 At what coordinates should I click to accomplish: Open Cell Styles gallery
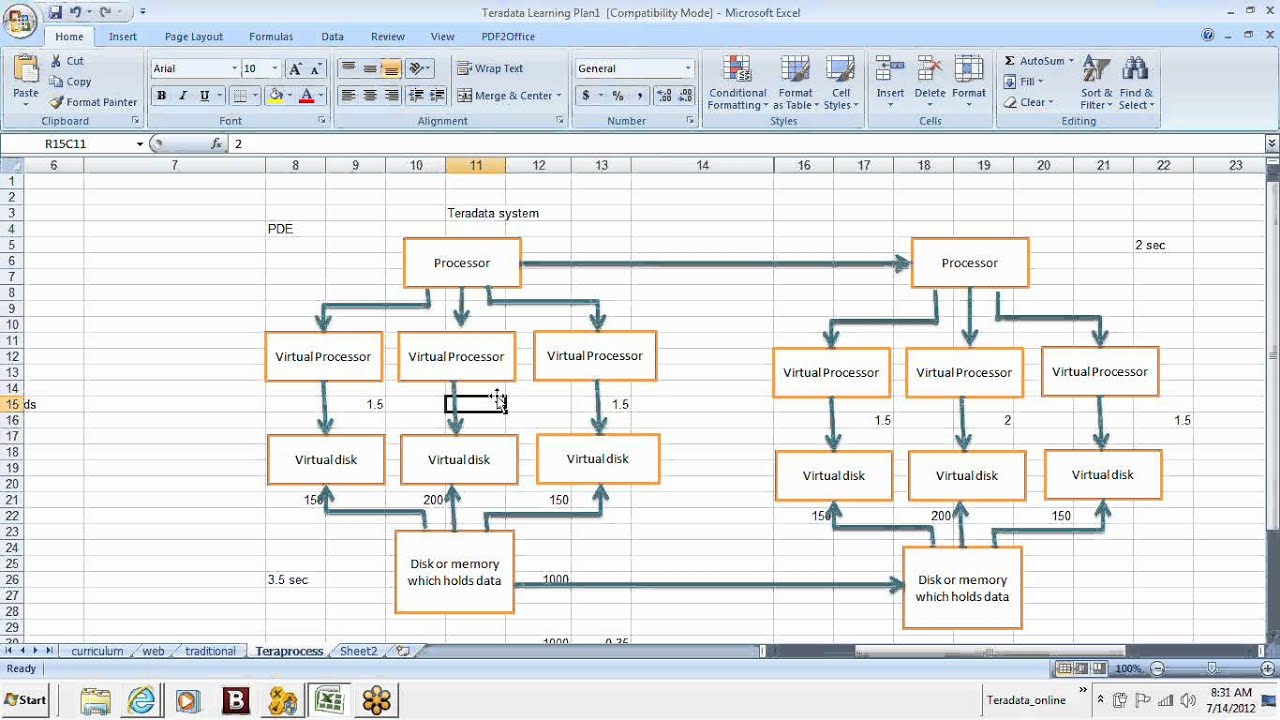[x=840, y=83]
